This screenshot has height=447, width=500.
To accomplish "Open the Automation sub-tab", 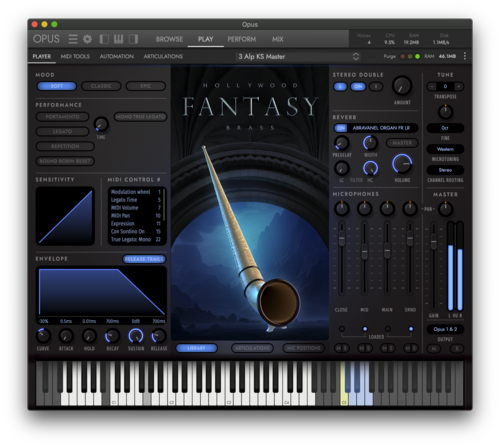I will coord(117,57).
